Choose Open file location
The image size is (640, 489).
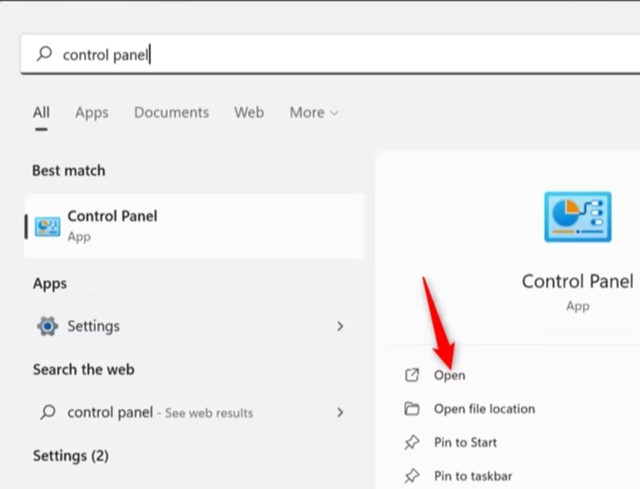pos(484,409)
